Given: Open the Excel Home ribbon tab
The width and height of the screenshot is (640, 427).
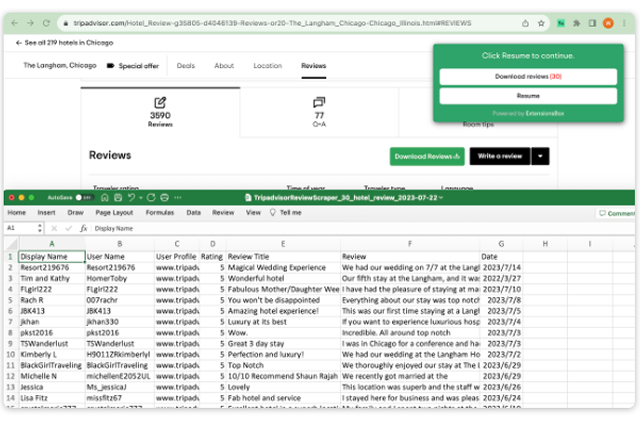Looking at the screenshot, I should point(16,213).
